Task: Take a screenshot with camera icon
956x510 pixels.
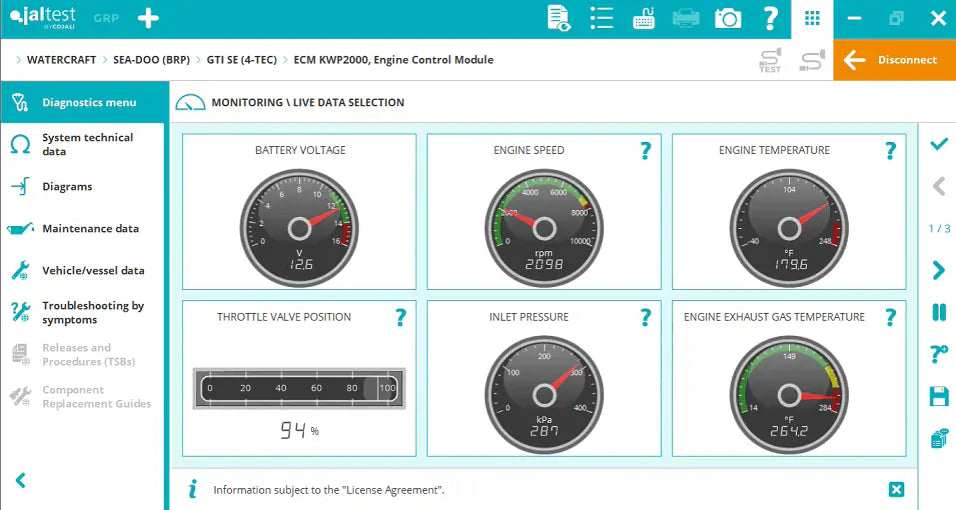Action: pos(728,18)
